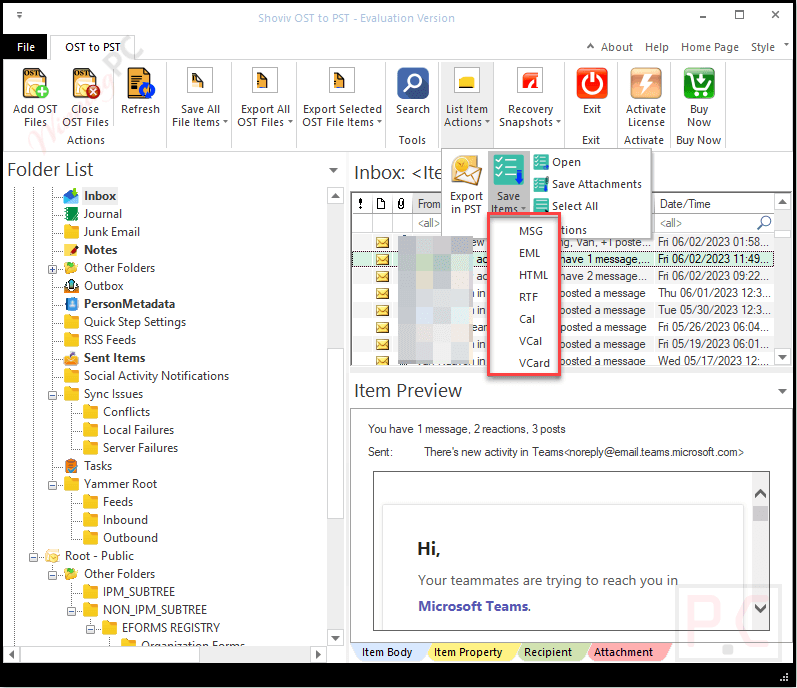This screenshot has width=797, height=688.
Task: Open the File tab
Action: coord(25,47)
